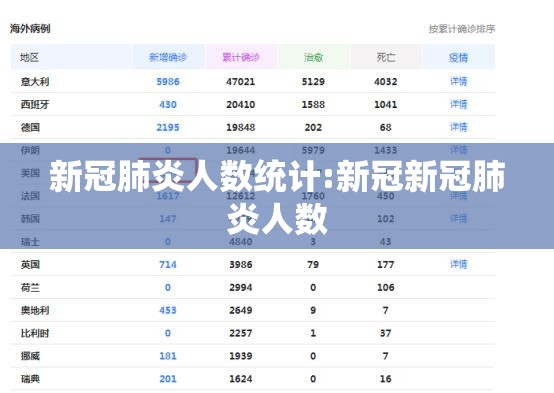The image size is (554, 393).
Task: Click cumulative value 2257
Action: 241,333
